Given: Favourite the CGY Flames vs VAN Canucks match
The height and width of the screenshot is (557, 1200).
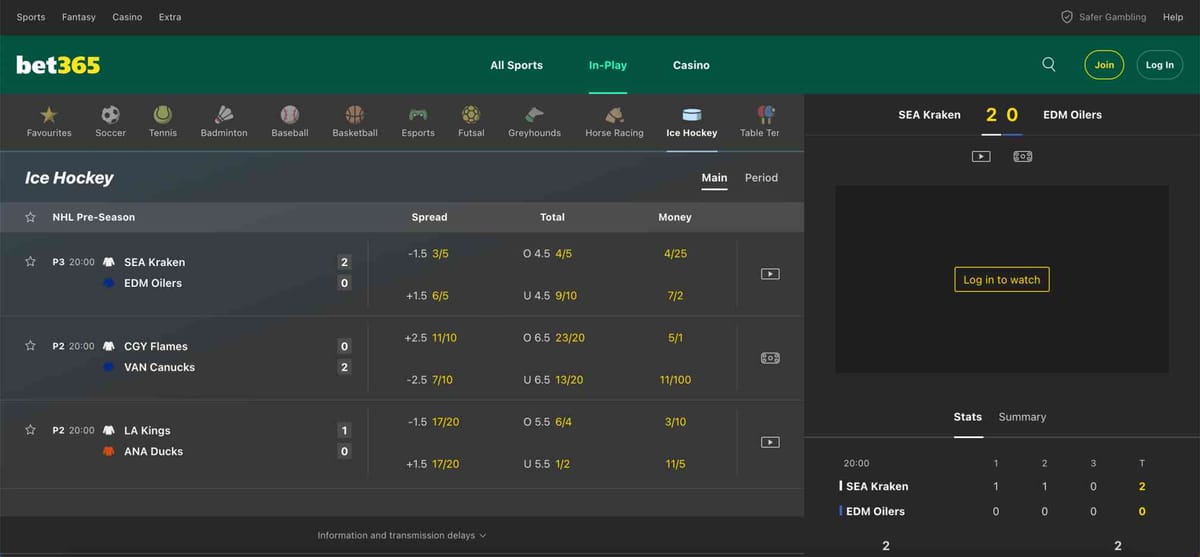Looking at the screenshot, I should click(30, 345).
